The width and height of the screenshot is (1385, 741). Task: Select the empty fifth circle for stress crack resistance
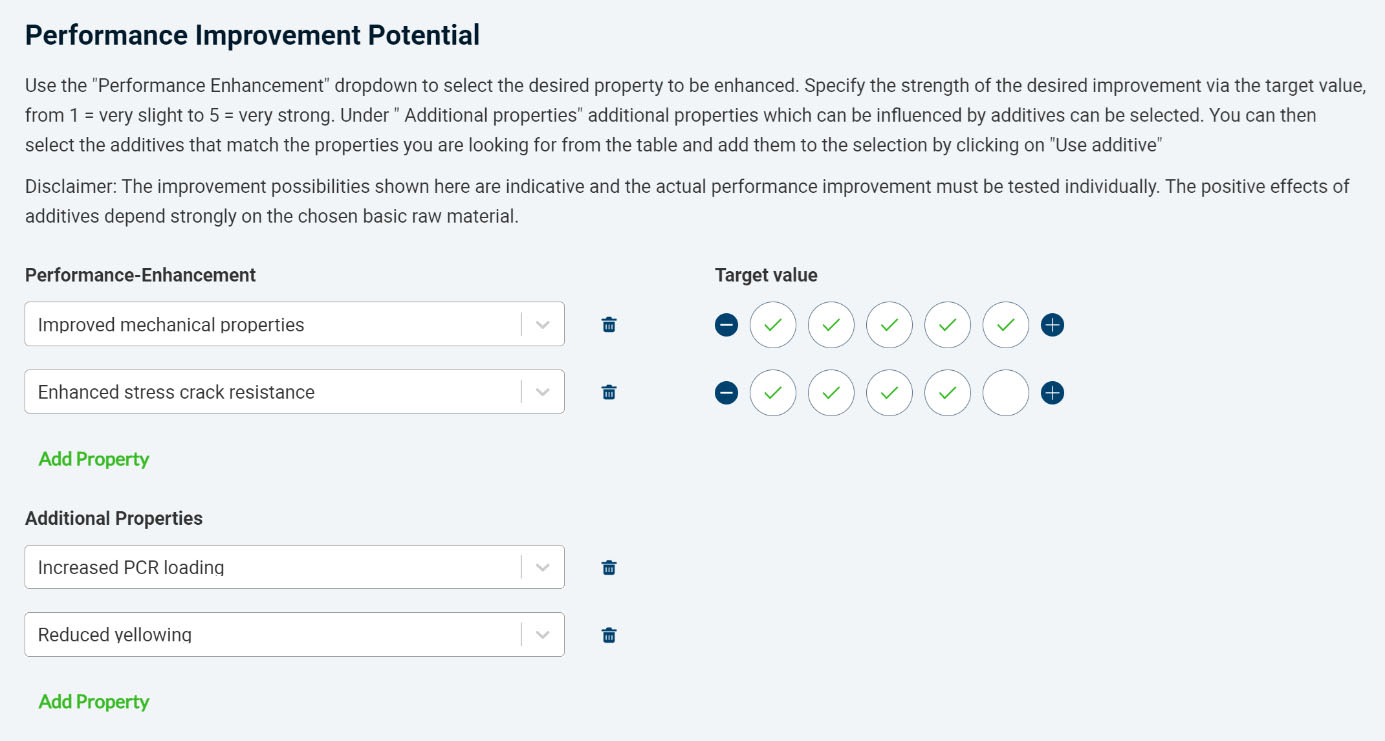point(1006,392)
